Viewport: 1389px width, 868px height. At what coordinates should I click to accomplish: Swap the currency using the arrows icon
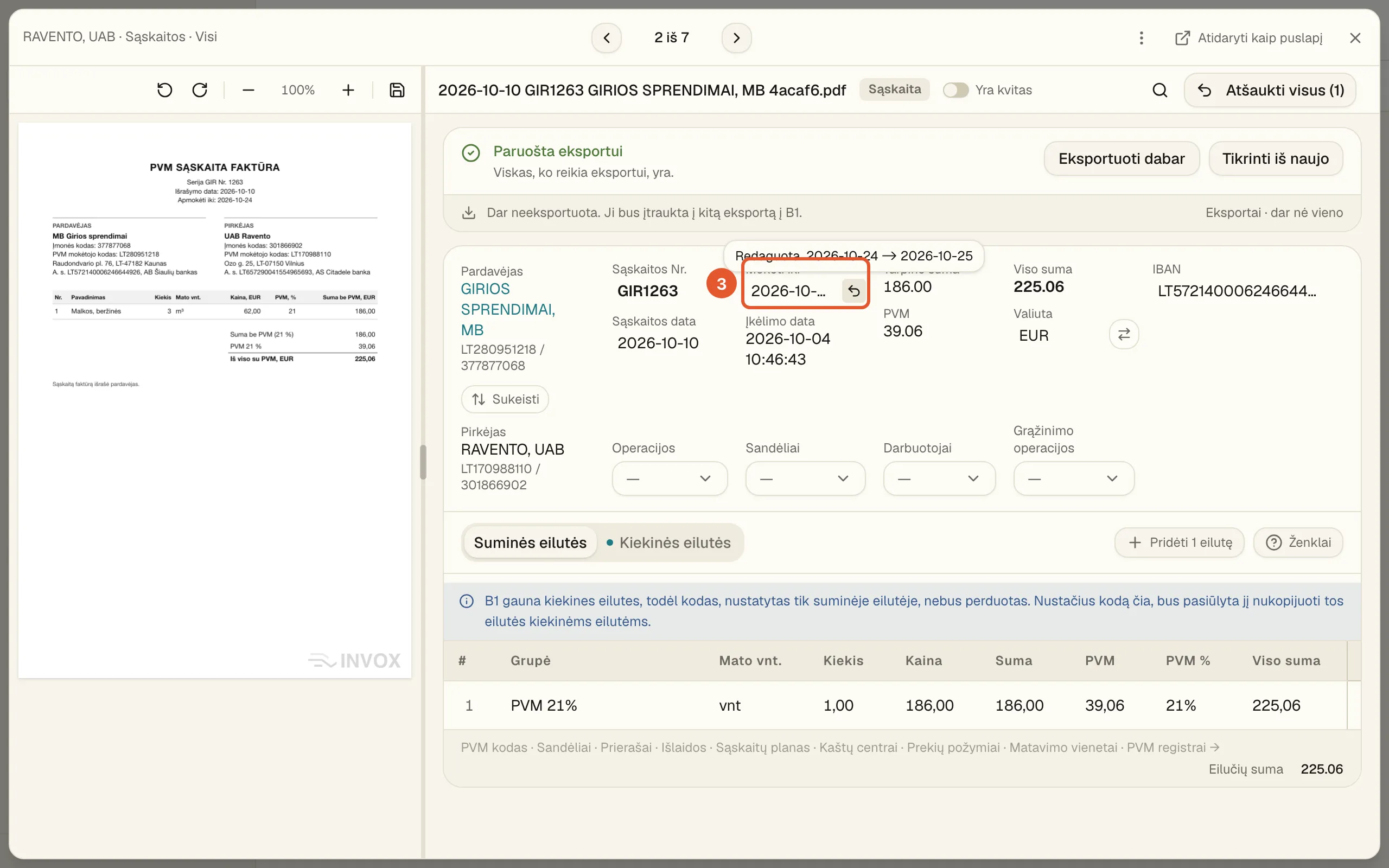pos(1124,334)
